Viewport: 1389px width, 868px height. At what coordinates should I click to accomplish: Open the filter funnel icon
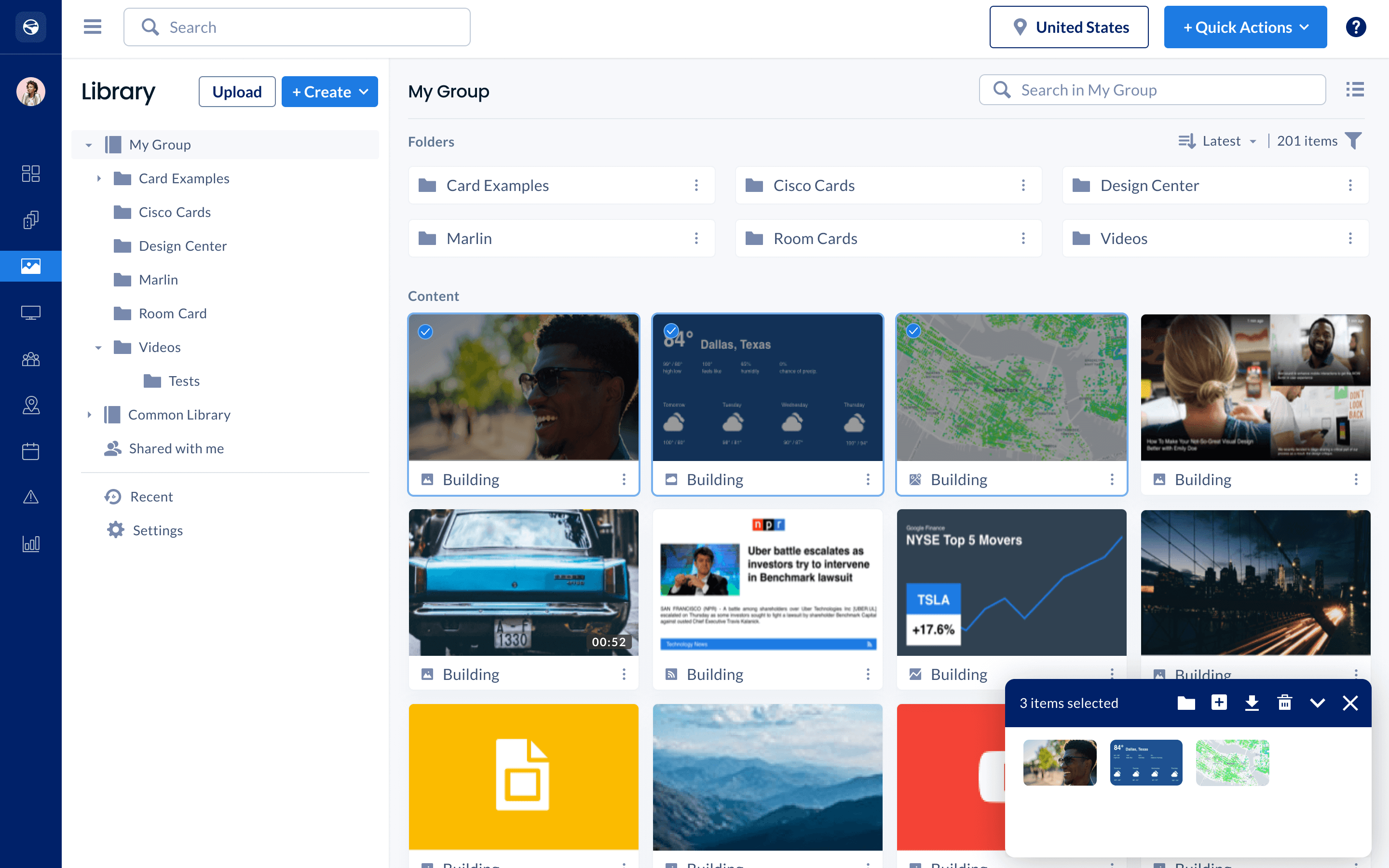(x=1353, y=141)
